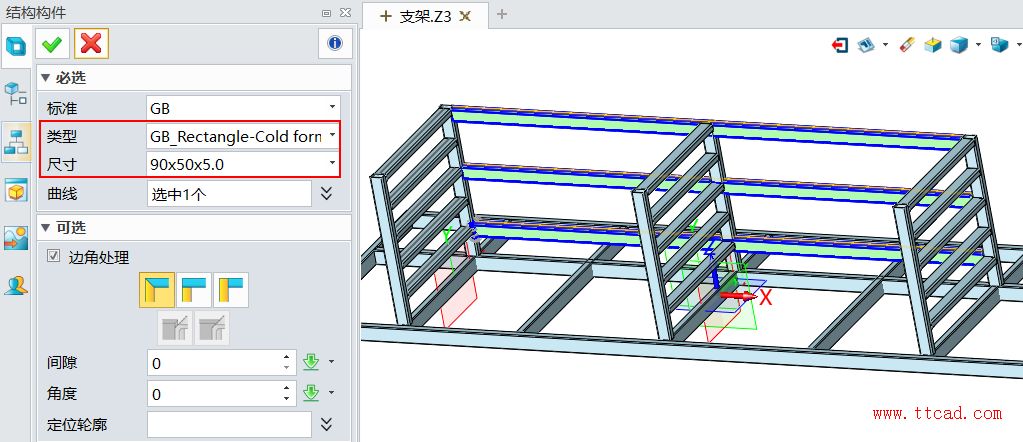Screen dimensions: 1023x442
Task: Click the shaded blue cube display icon
Action: 959,44
